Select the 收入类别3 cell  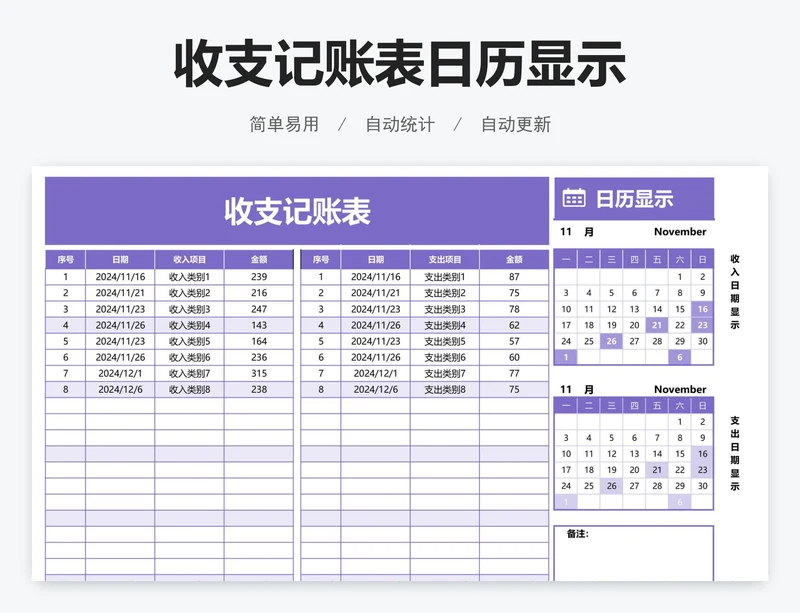pyautogui.click(x=189, y=309)
